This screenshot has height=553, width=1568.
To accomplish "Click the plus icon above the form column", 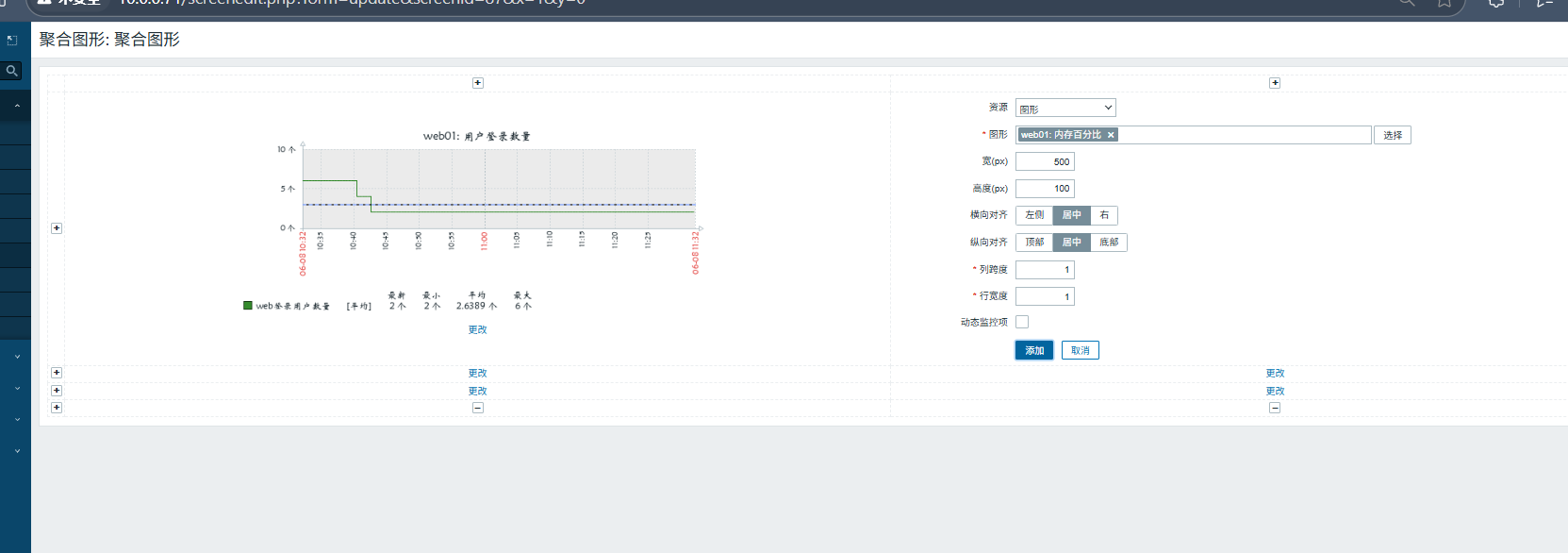I will coord(1275,83).
